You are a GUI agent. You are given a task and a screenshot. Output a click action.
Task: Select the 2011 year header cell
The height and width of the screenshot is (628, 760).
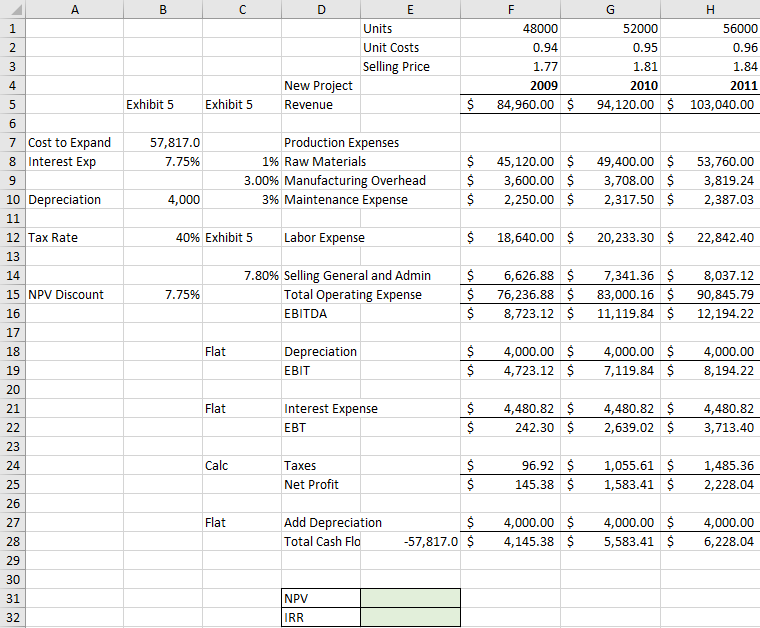pos(710,85)
